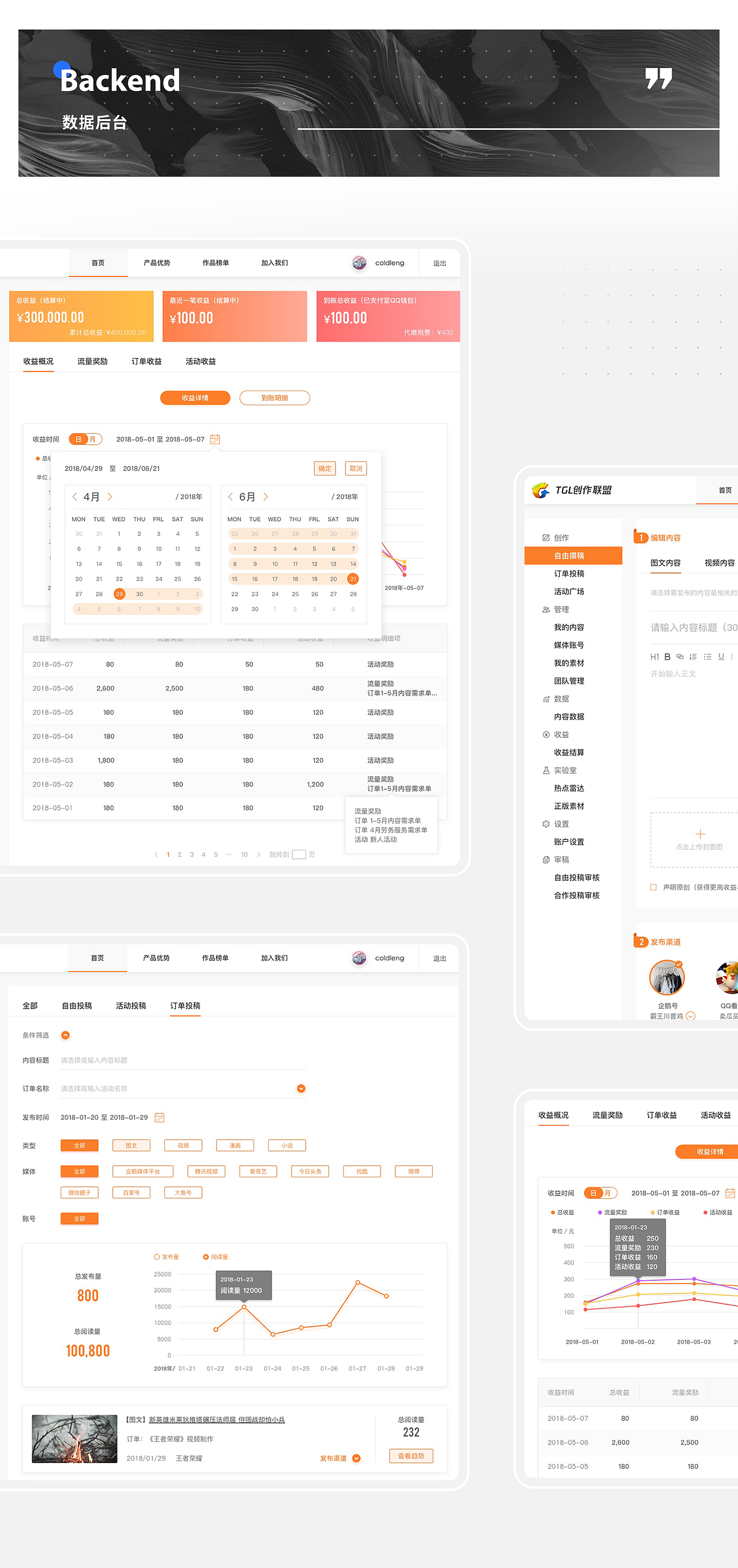The image size is (738, 1568).
Task: Open 账户设置 in TGL sidebar
Action: 569,842
